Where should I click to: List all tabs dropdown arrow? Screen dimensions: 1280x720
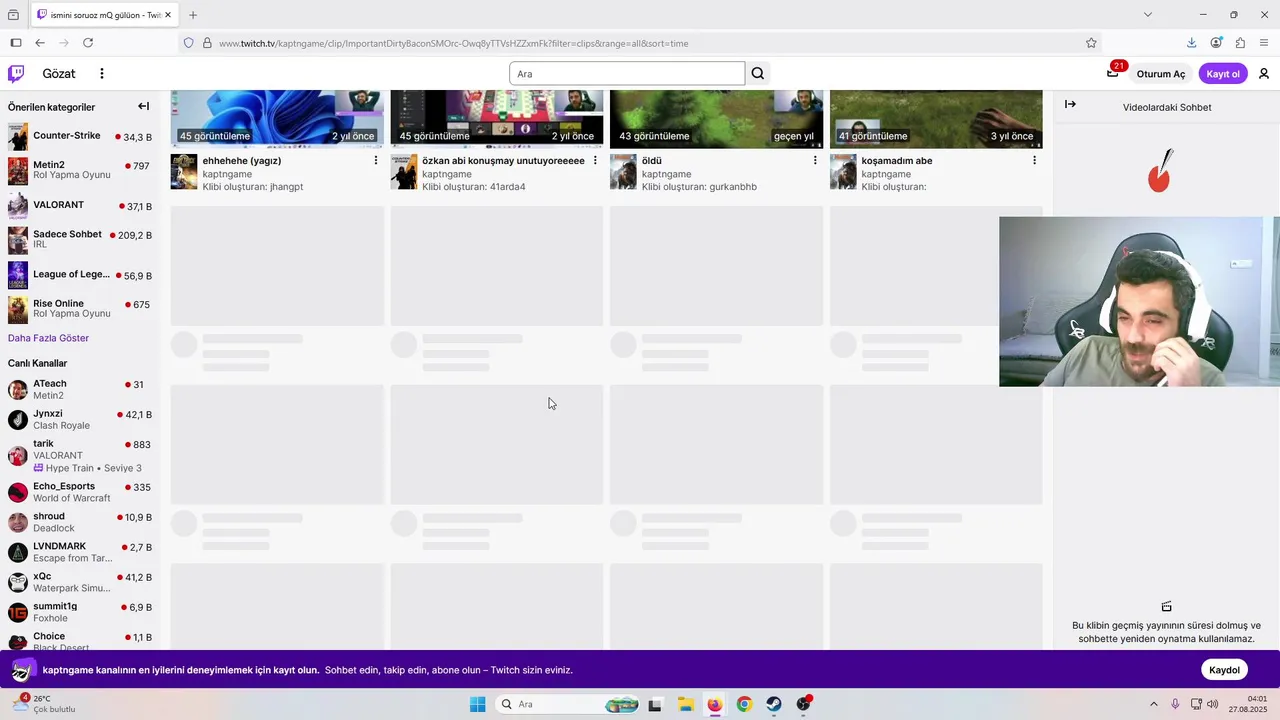point(1148,15)
